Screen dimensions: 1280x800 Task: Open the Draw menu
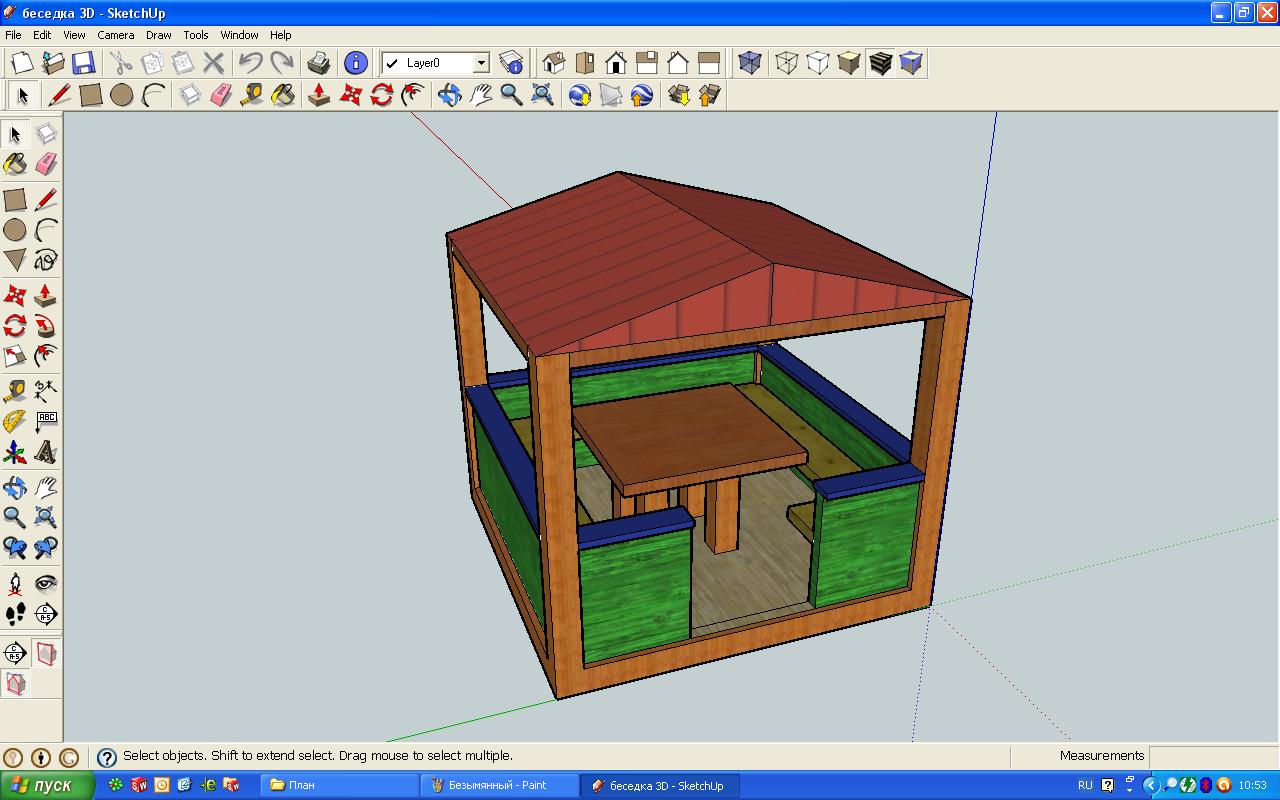pos(159,35)
